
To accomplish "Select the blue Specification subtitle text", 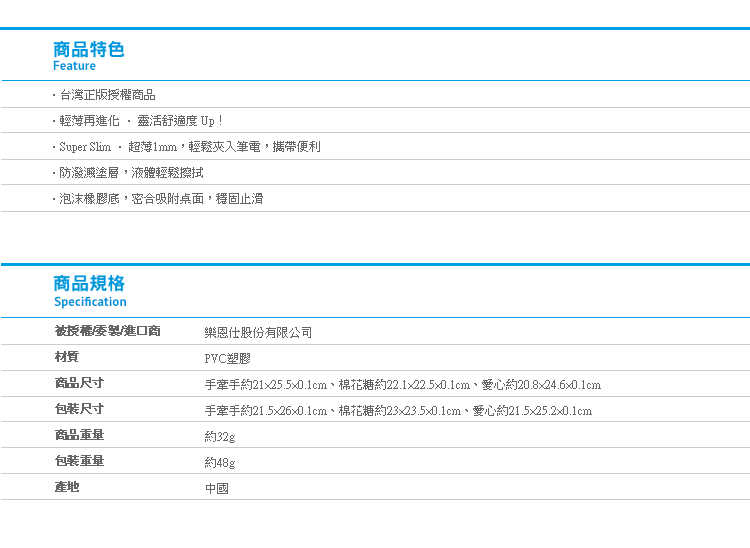I will (x=90, y=302).
